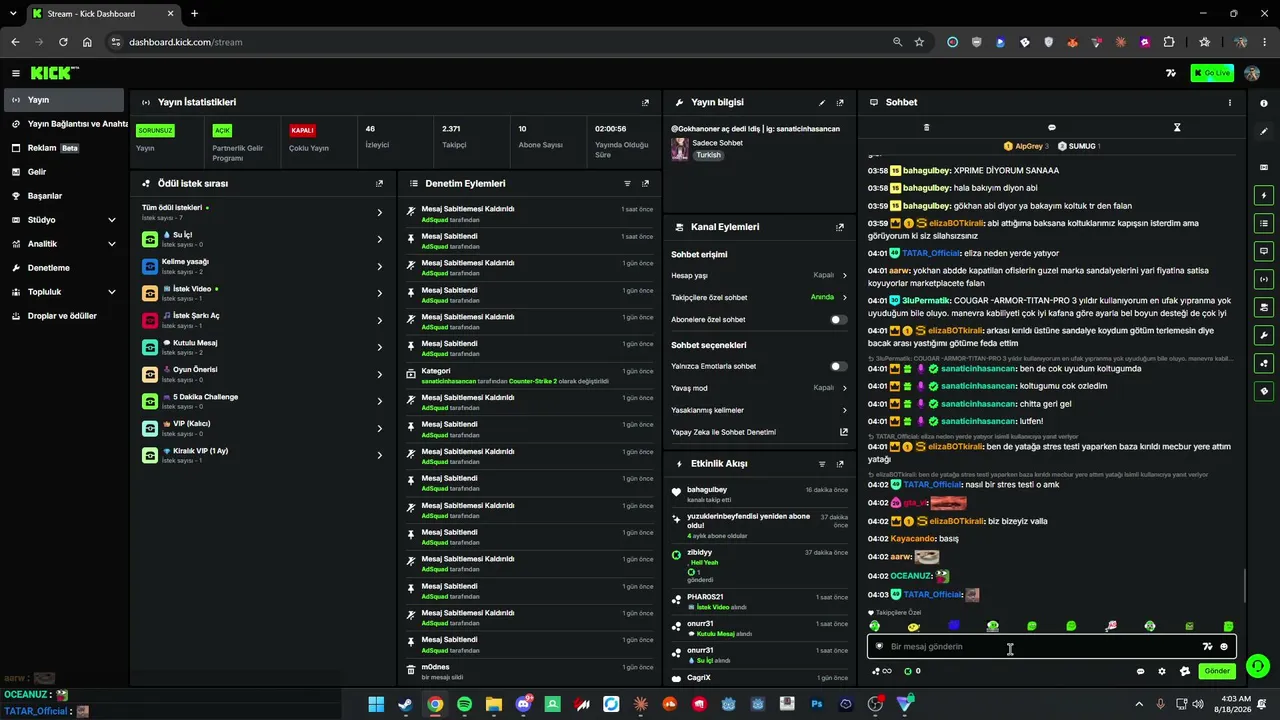Open chat settings gear icon
Screen dimensions: 1280x720
1162,671
